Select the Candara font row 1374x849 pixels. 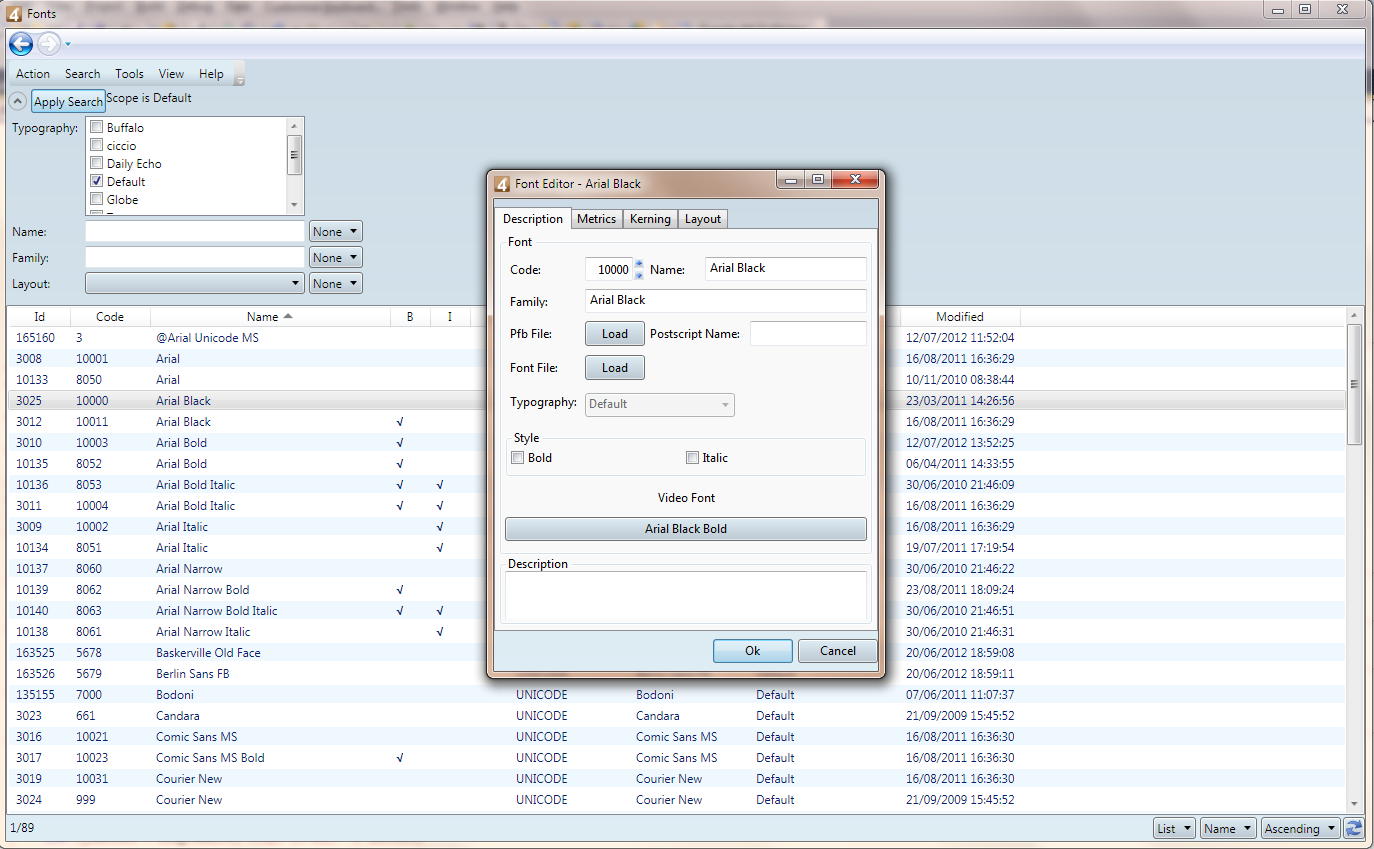[x=677, y=716]
